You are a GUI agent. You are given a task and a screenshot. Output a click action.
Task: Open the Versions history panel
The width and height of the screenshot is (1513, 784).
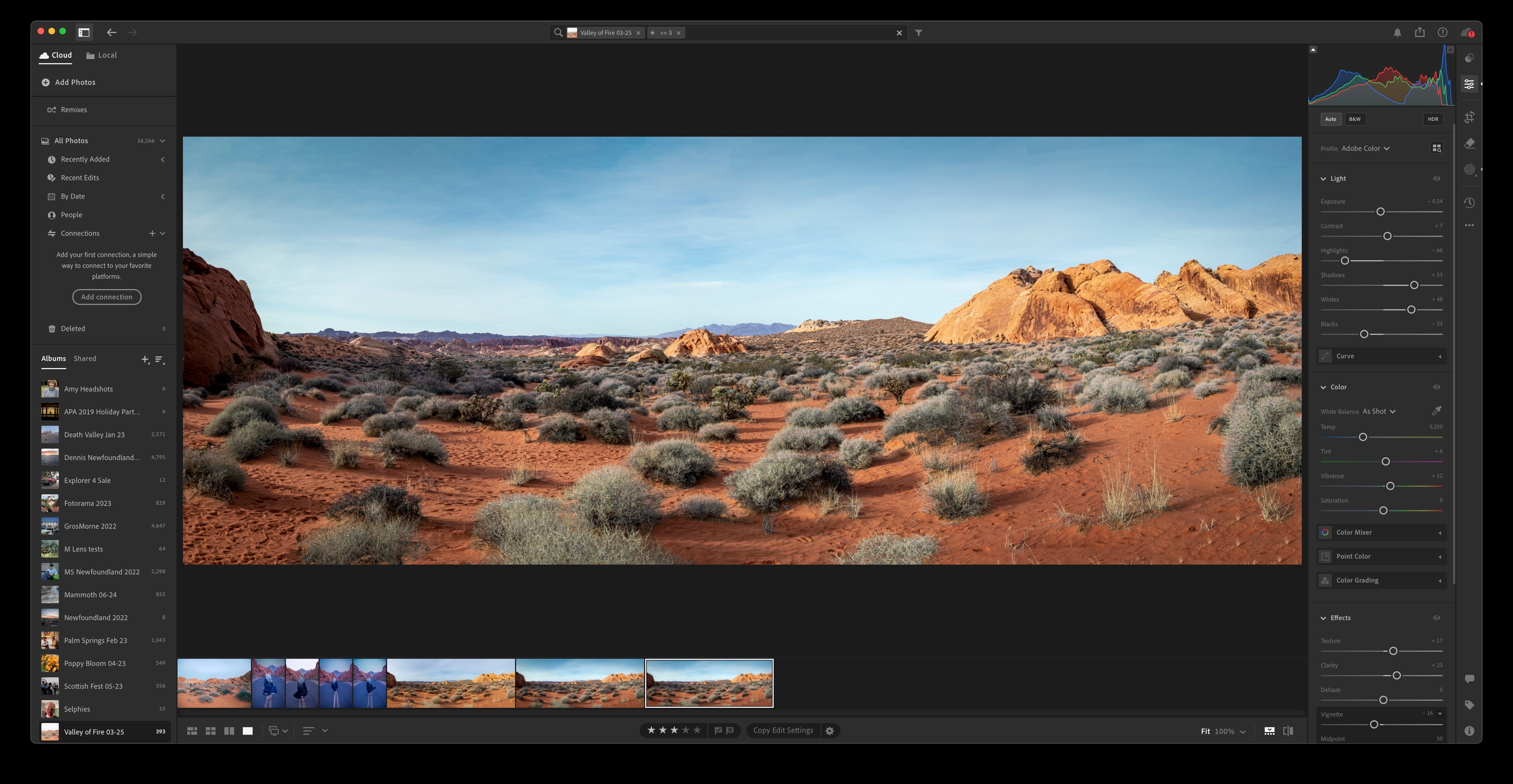click(1469, 203)
